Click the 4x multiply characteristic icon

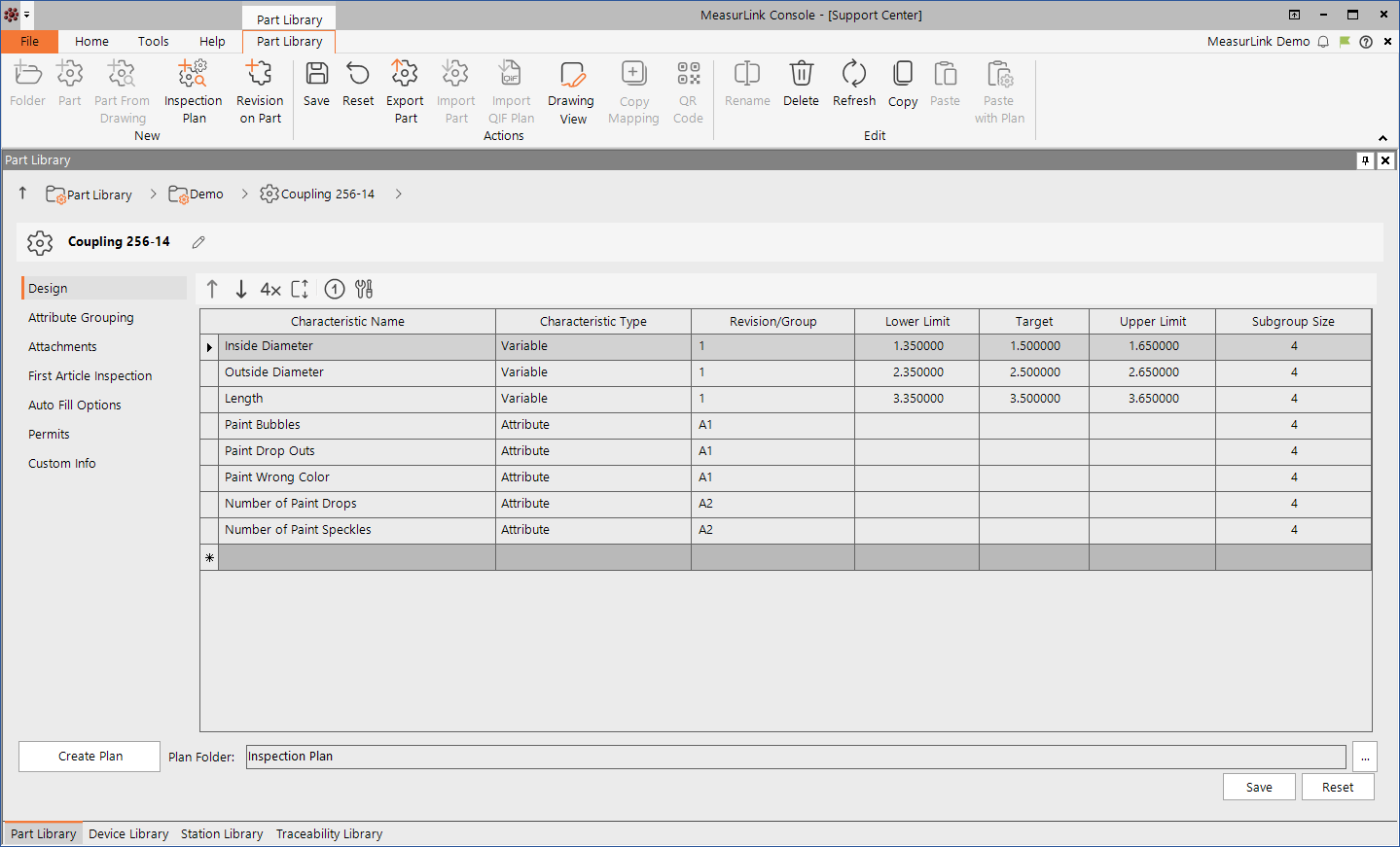click(x=270, y=289)
